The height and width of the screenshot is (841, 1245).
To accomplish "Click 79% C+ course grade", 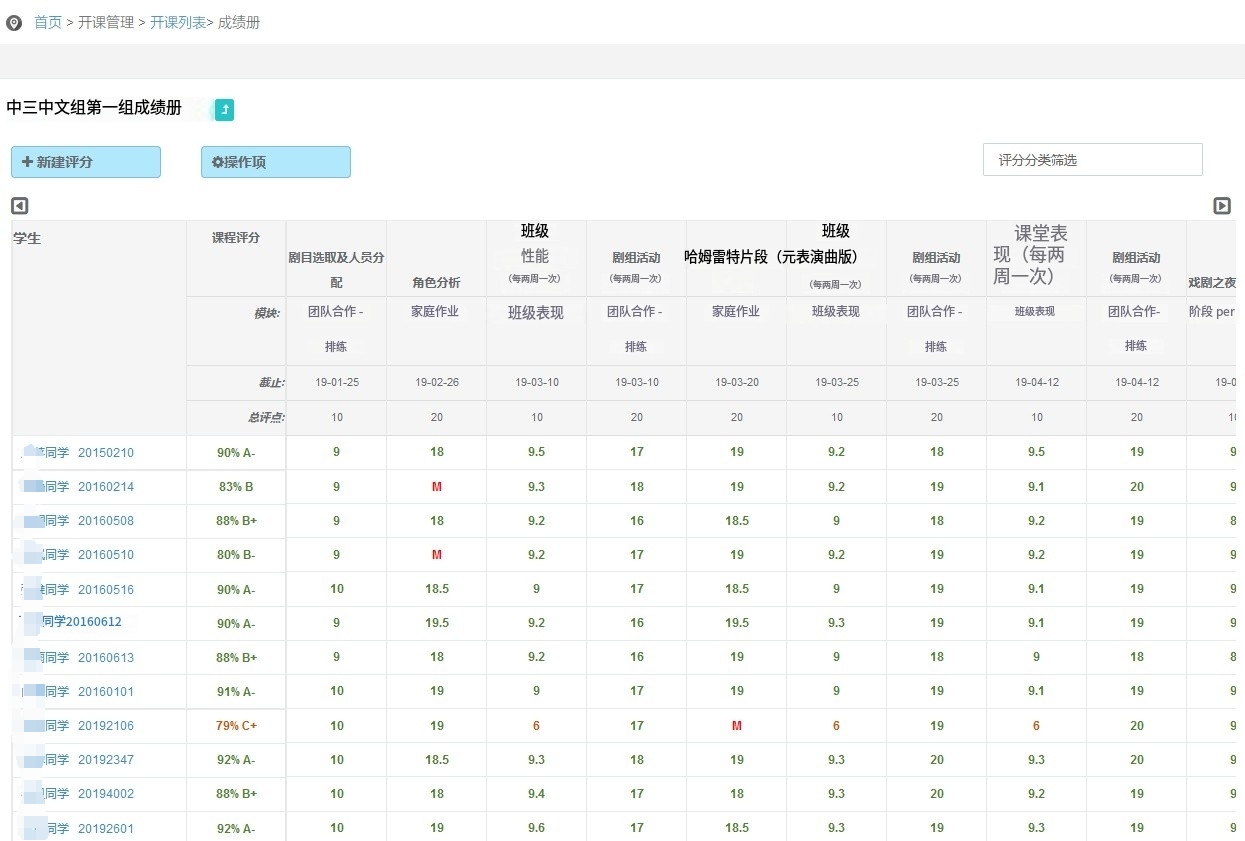I will click(x=236, y=726).
